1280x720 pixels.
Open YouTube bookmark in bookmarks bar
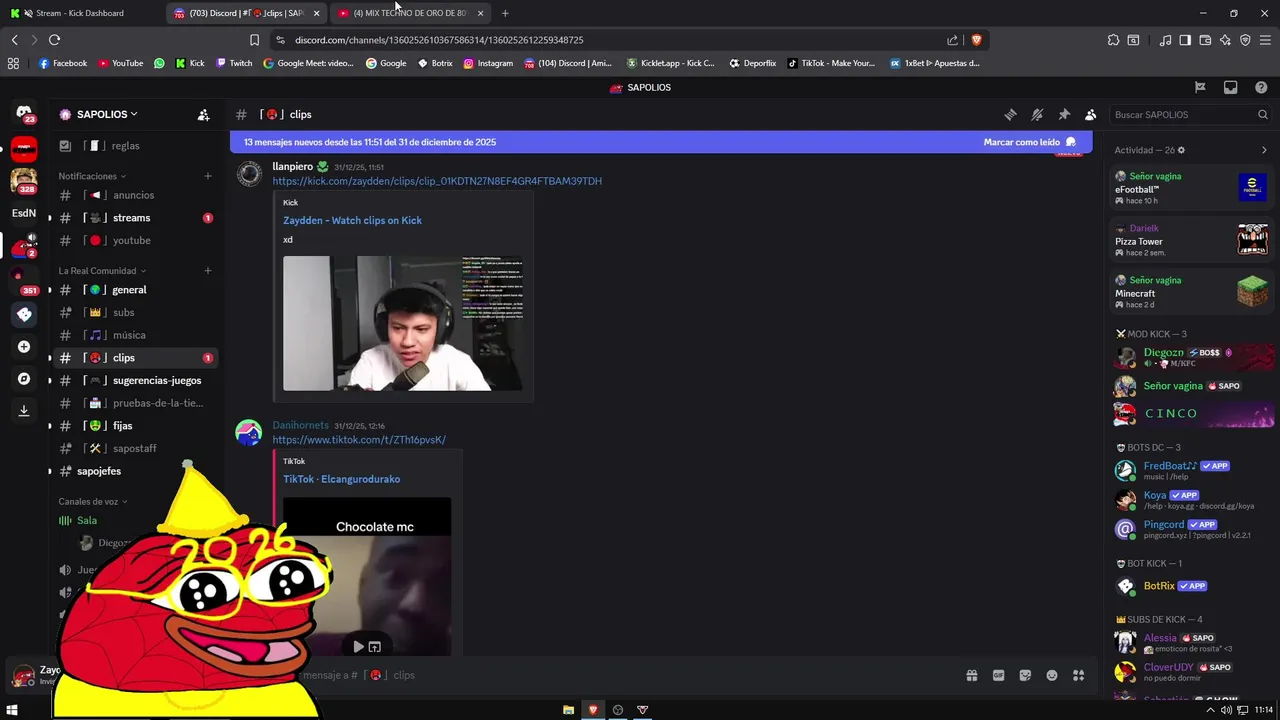(x=121, y=63)
